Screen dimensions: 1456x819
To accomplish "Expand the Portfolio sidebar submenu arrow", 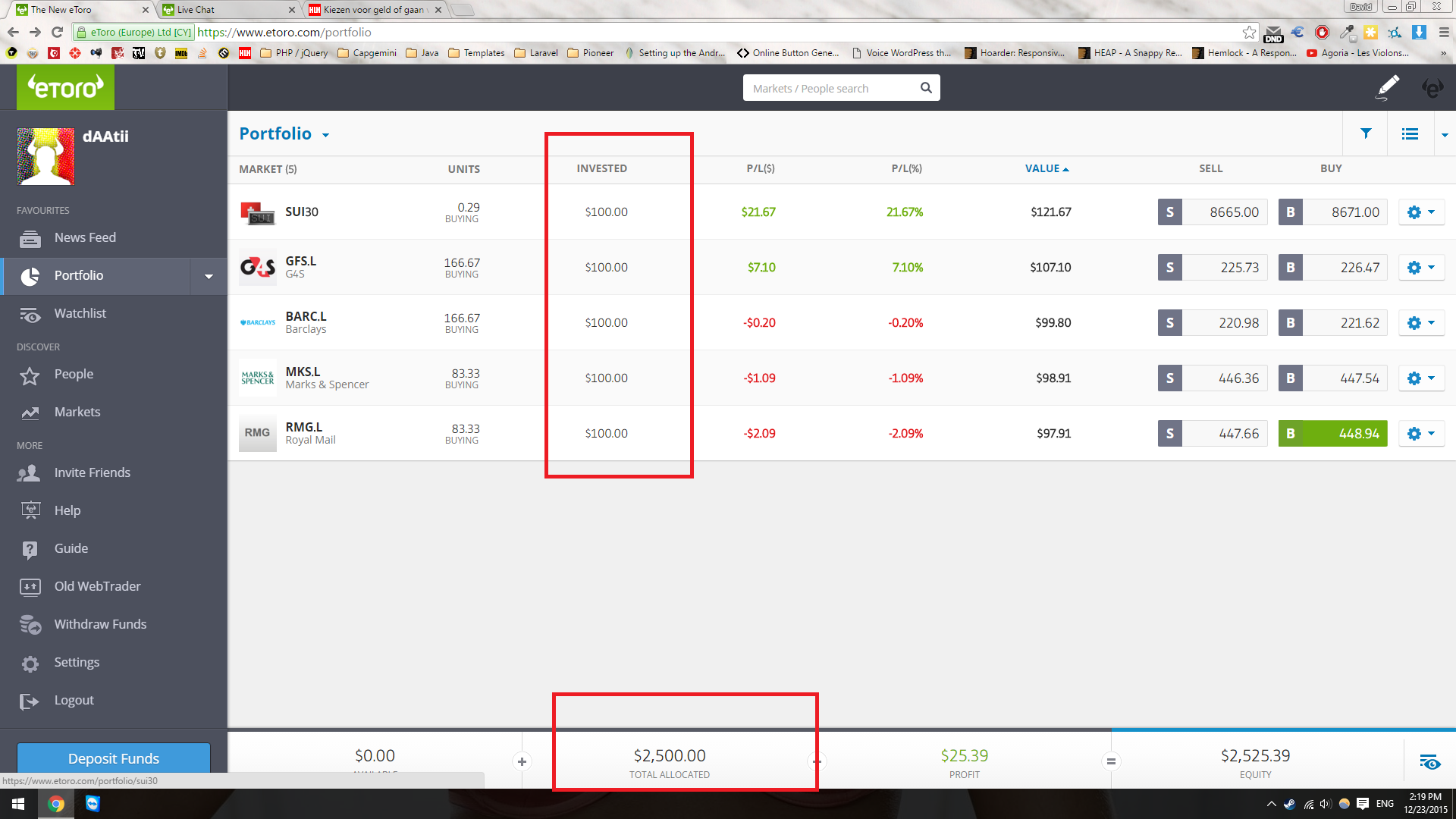I will pyautogui.click(x=209, y=276).
